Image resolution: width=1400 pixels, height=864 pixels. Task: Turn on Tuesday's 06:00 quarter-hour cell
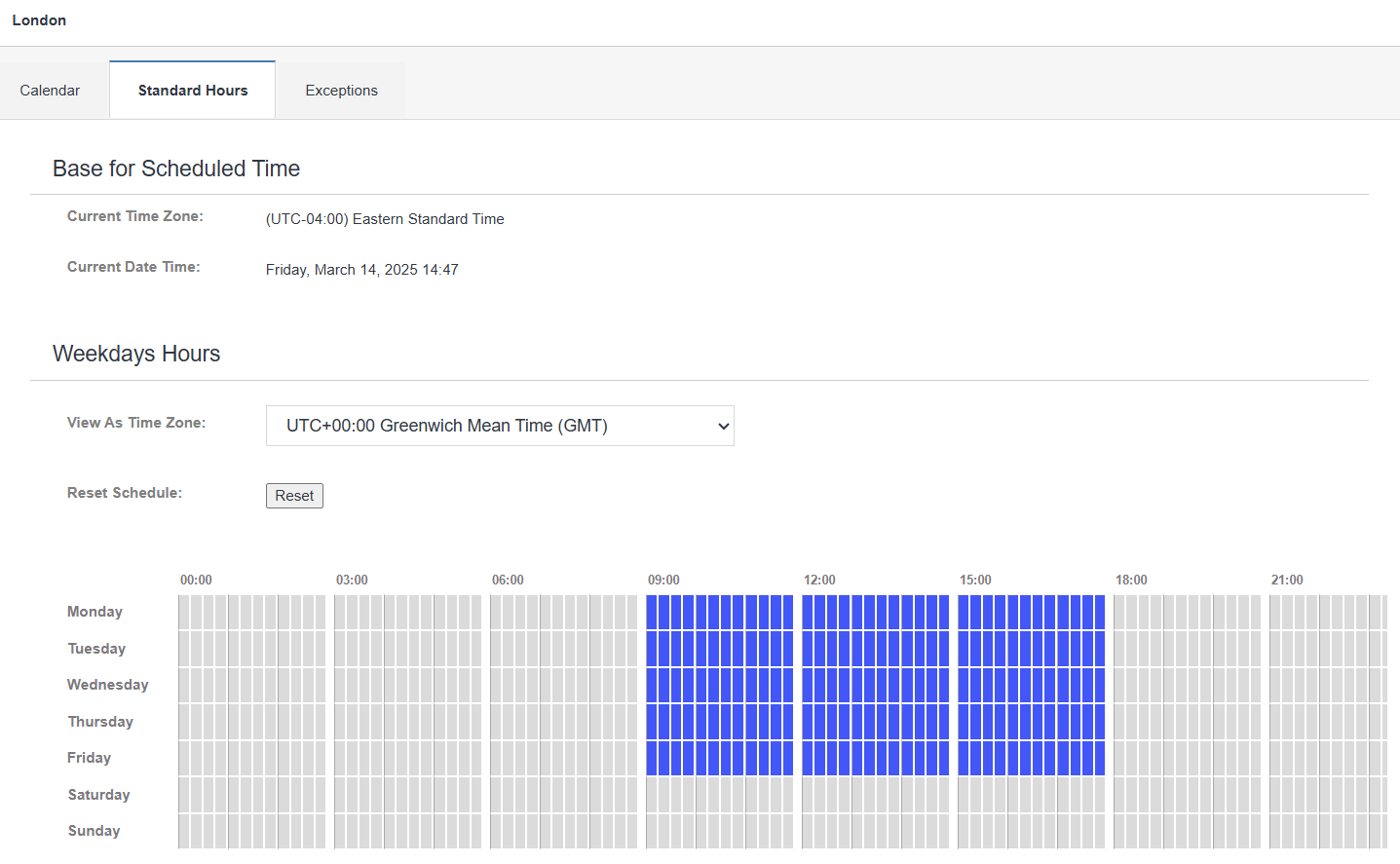(x=496, y=649)
